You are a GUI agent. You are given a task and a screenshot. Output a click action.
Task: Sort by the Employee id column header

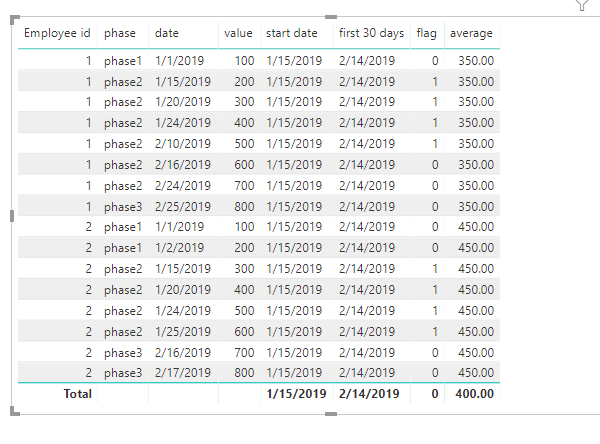(57, 33)
